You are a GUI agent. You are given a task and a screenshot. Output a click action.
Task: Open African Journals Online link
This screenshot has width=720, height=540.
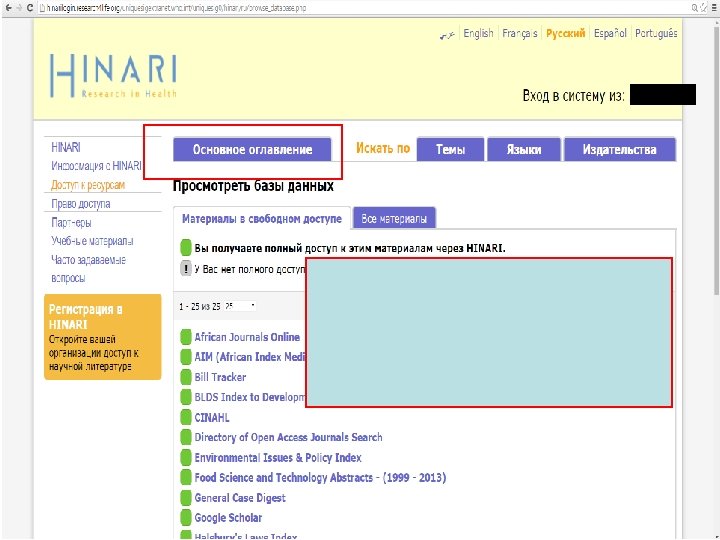247,337
